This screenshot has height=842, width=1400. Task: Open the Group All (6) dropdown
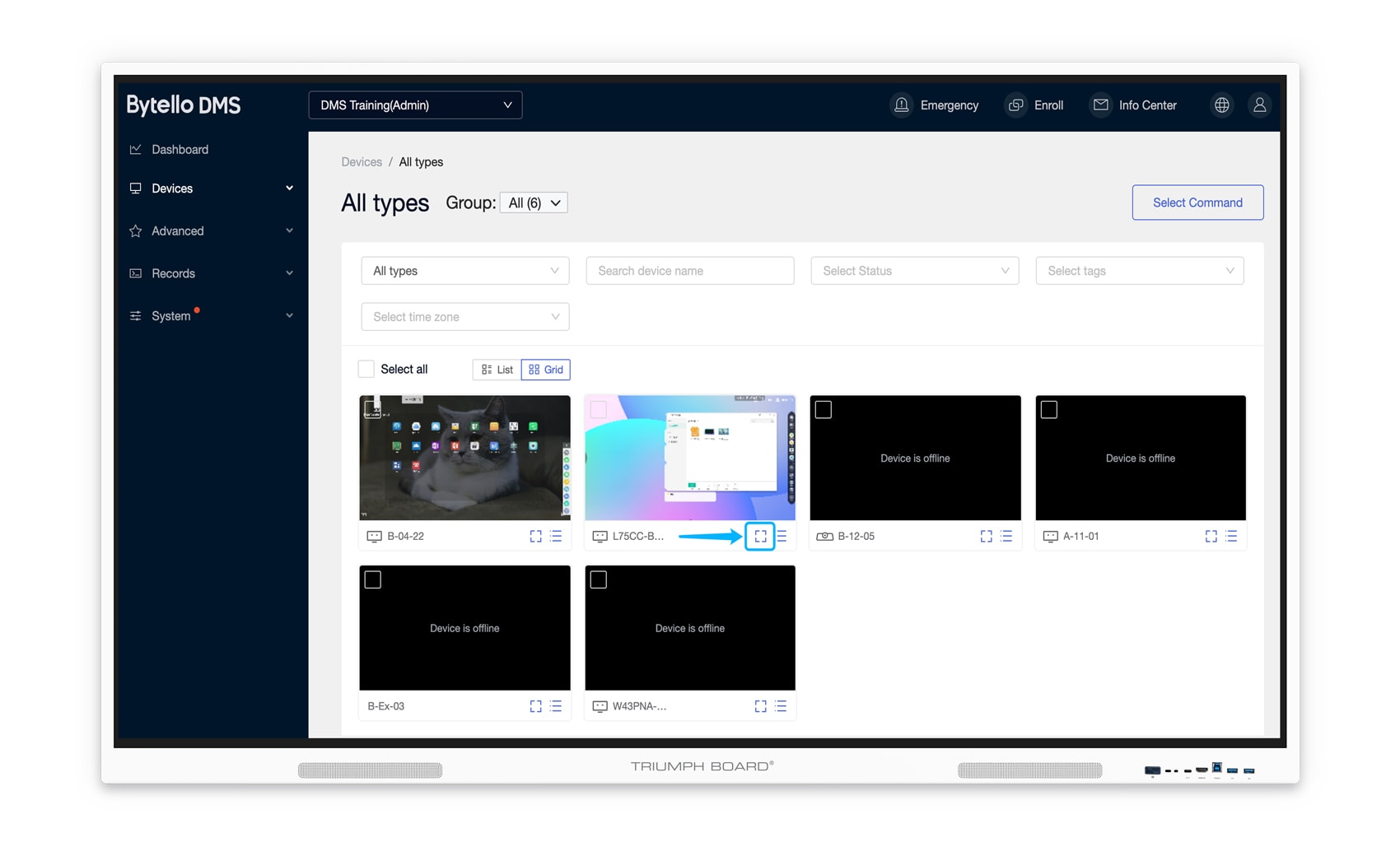(533, 202)
